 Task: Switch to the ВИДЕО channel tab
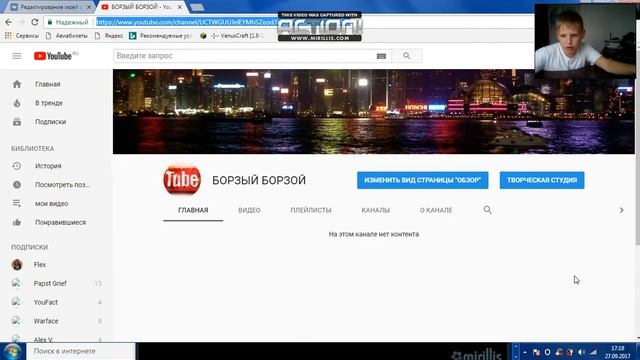tap(249, 210)
